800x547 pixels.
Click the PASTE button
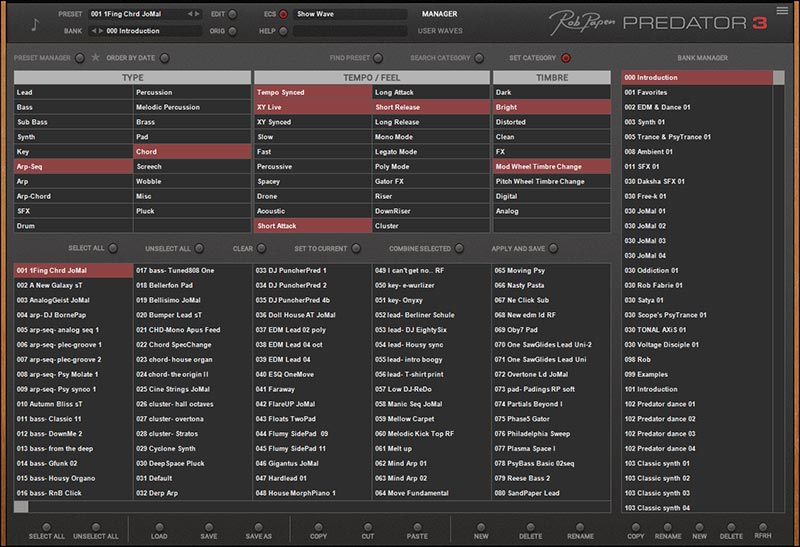click(x=417, y=527)
